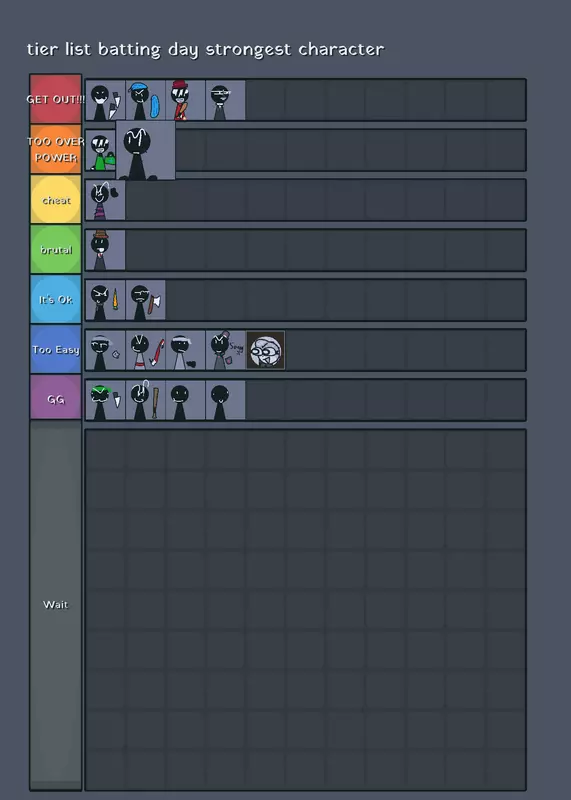Click the orange TOO OVER POWER label
This screenshot has width=571, height=800.
coord(56,149)
